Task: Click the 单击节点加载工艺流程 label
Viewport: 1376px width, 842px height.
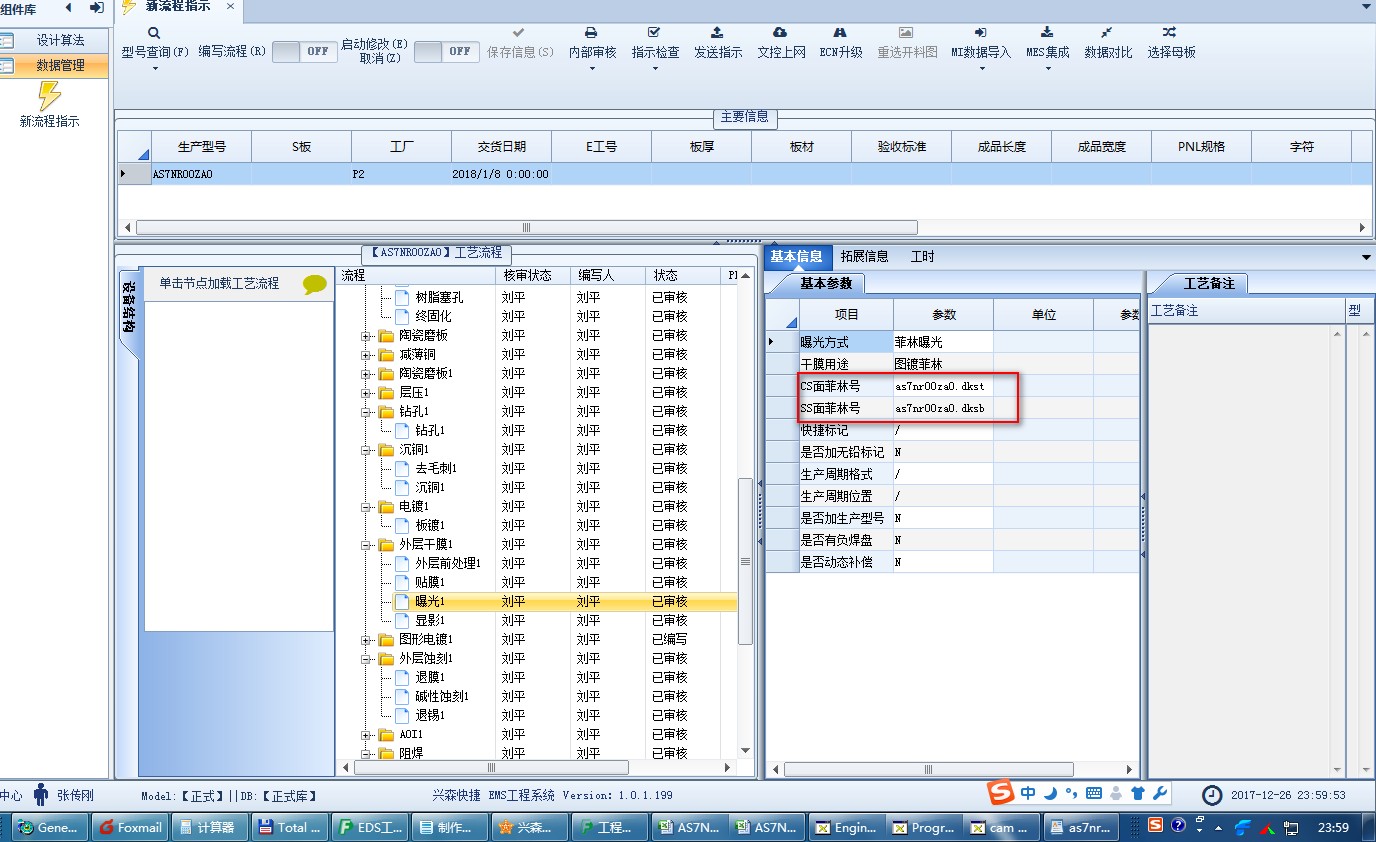Action: point(219,284)
